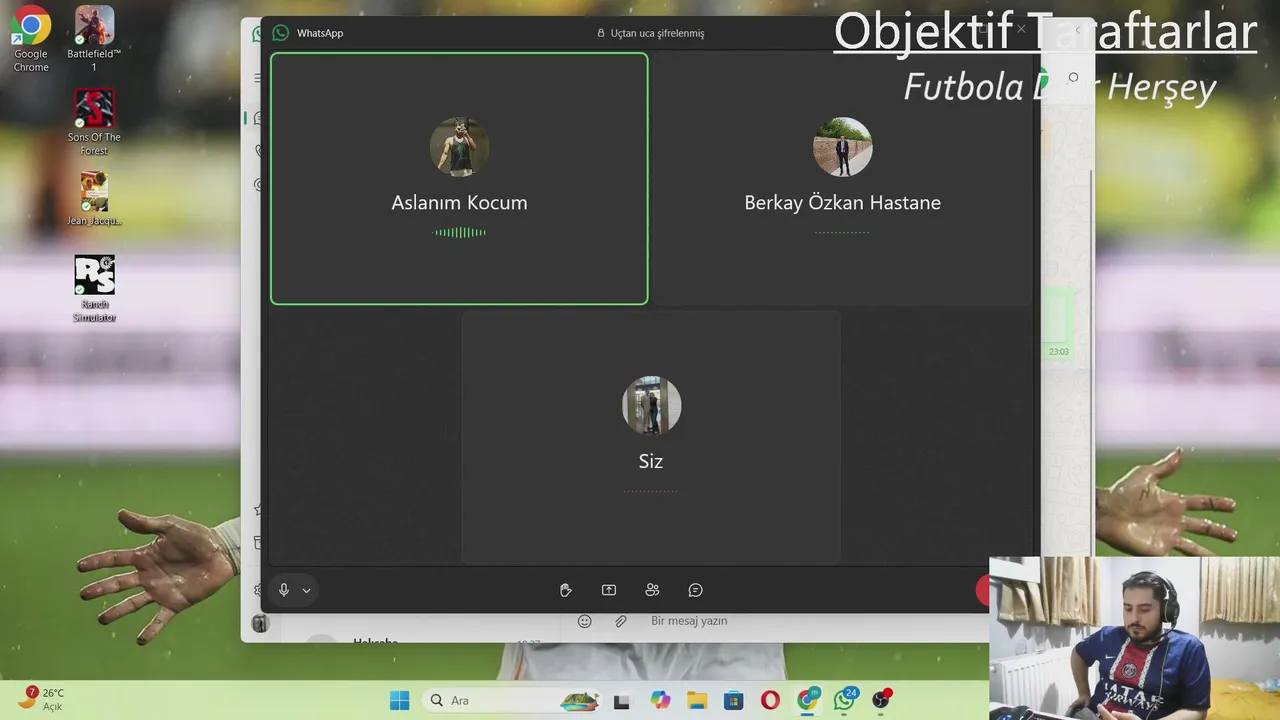
Task: Open the Jean Jacqu... desktop file
Action: 94,199
